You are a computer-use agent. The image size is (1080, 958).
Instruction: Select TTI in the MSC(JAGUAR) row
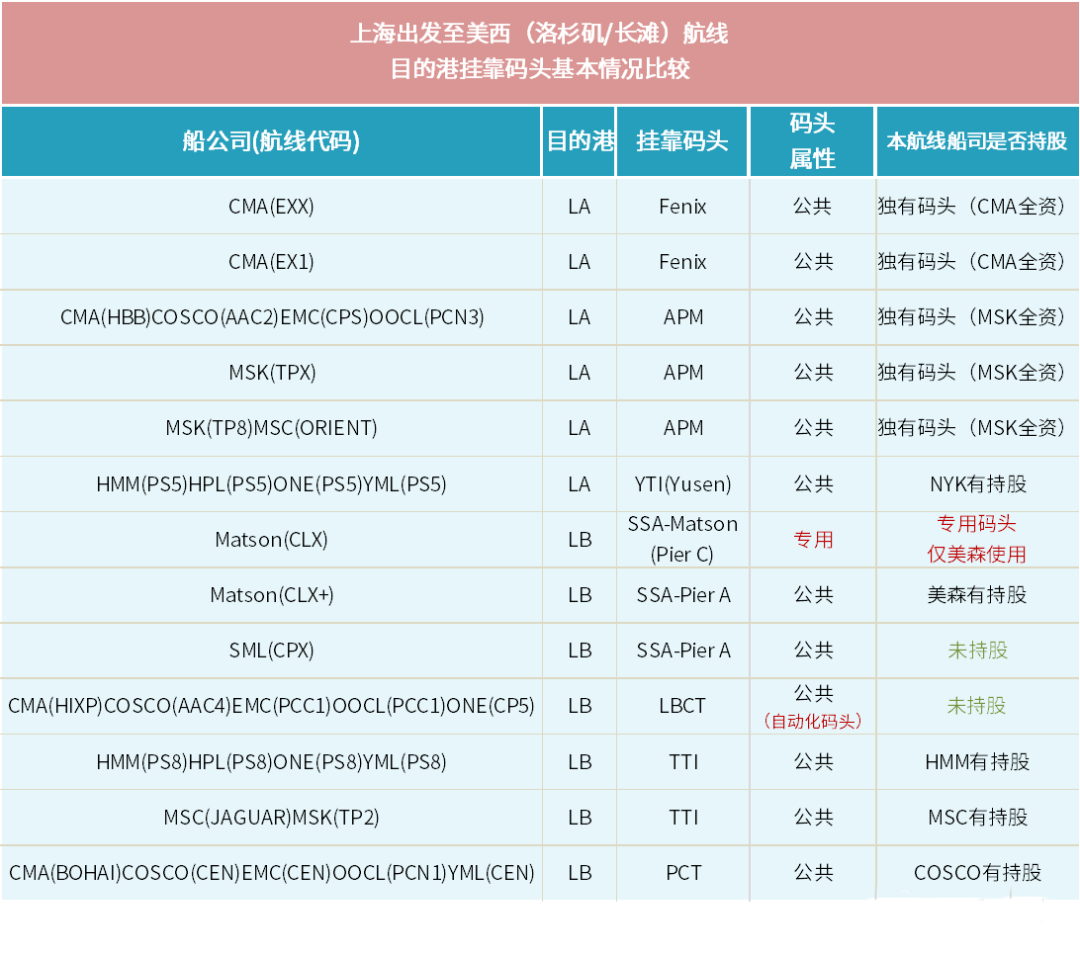[x=683, y=818]
